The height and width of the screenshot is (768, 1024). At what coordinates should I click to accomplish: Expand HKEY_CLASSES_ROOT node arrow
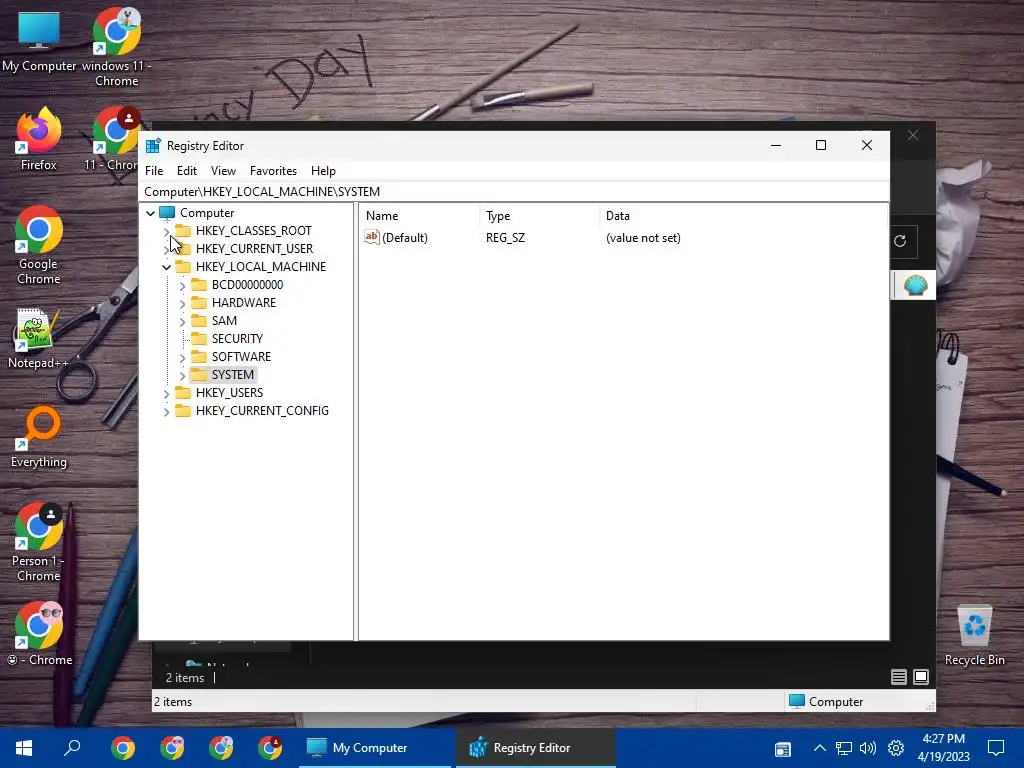pyautogui.click(x=167, y=231)
